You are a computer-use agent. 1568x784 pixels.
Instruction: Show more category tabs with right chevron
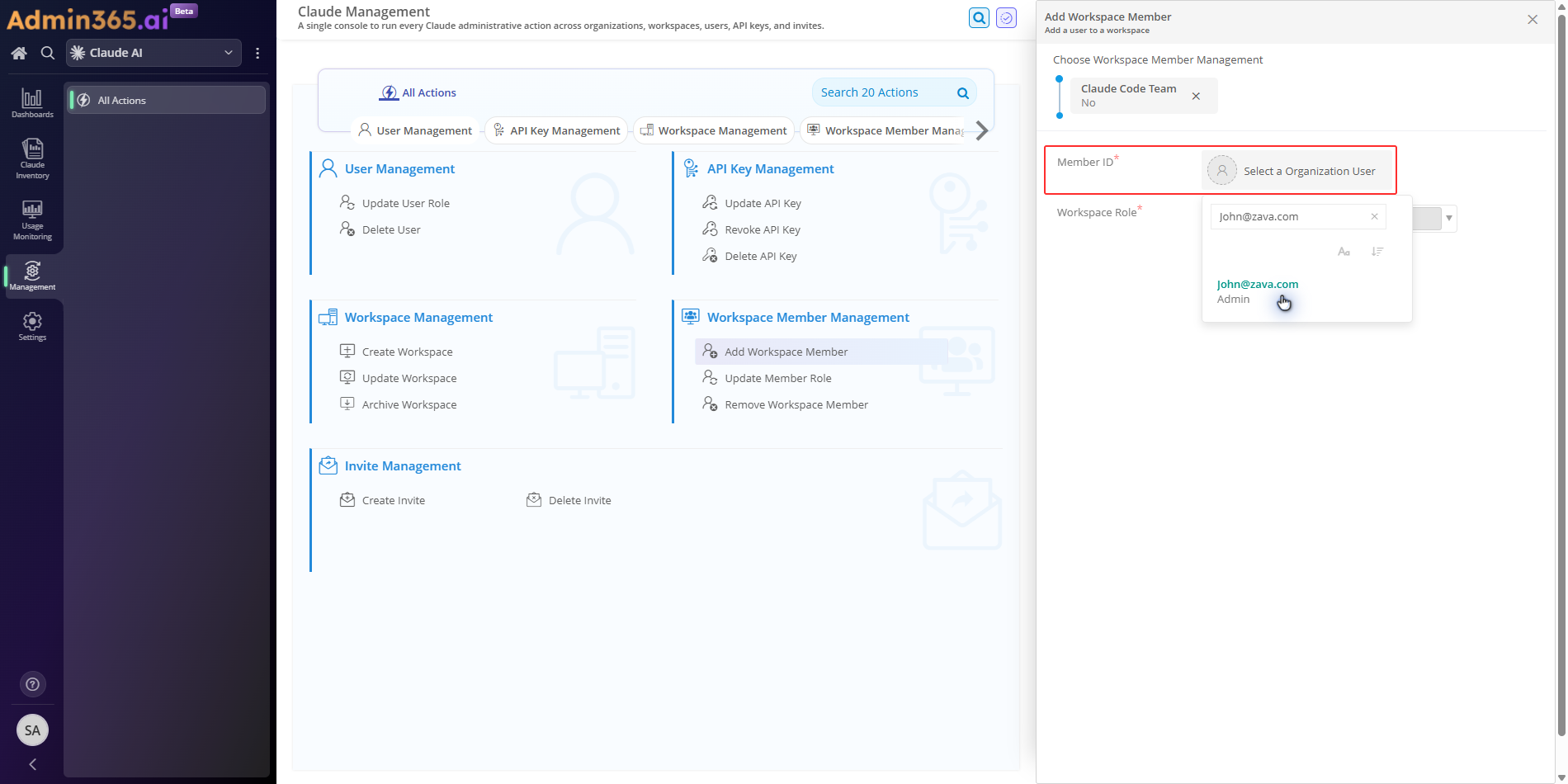click(982, 130)
